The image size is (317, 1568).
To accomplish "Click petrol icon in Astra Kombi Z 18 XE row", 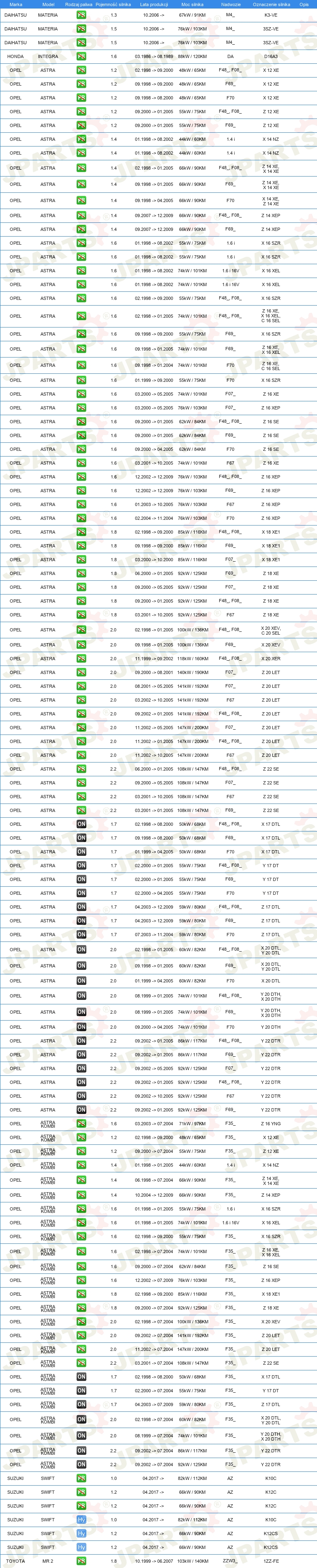I will (81, 1307).
